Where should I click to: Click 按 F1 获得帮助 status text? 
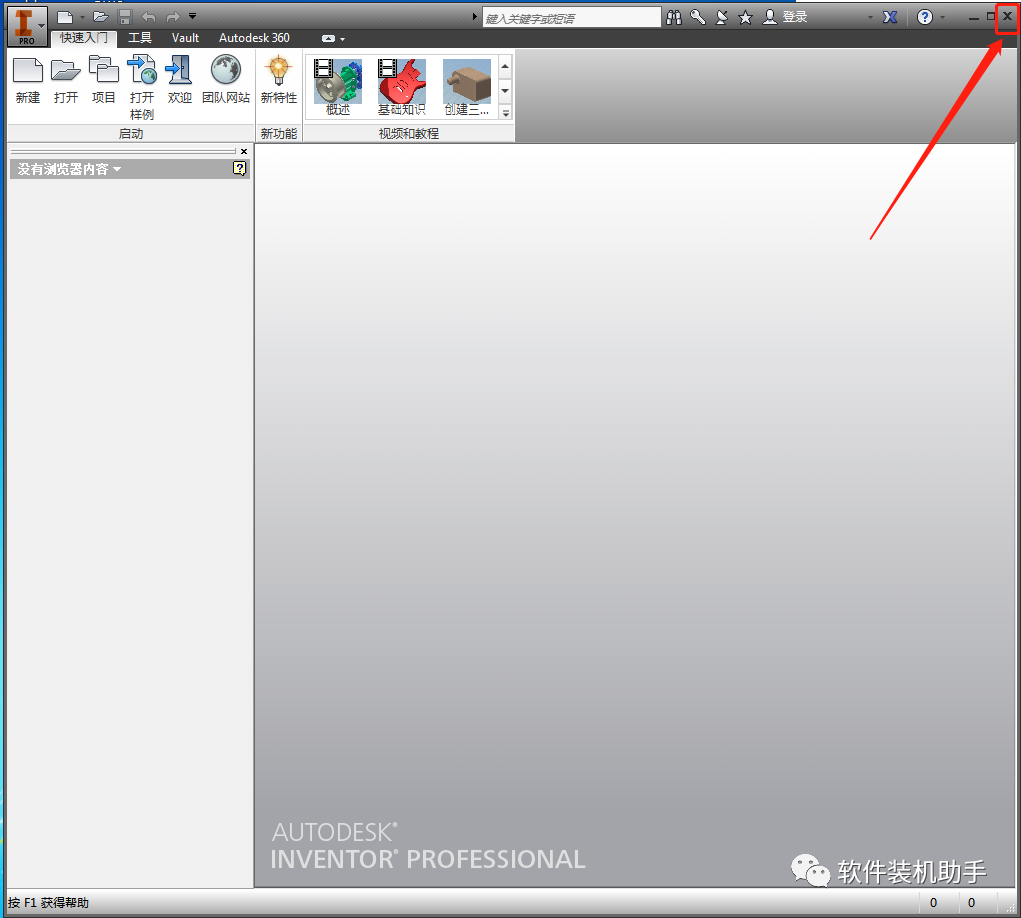tap(49, 903)
